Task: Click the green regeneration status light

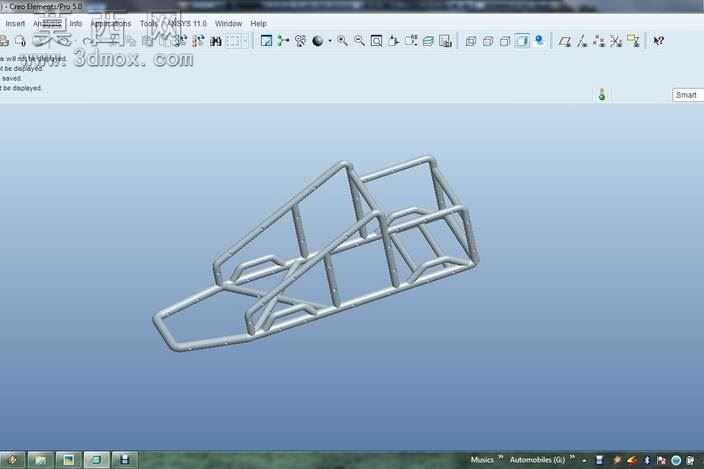Action: pos(602,95)
